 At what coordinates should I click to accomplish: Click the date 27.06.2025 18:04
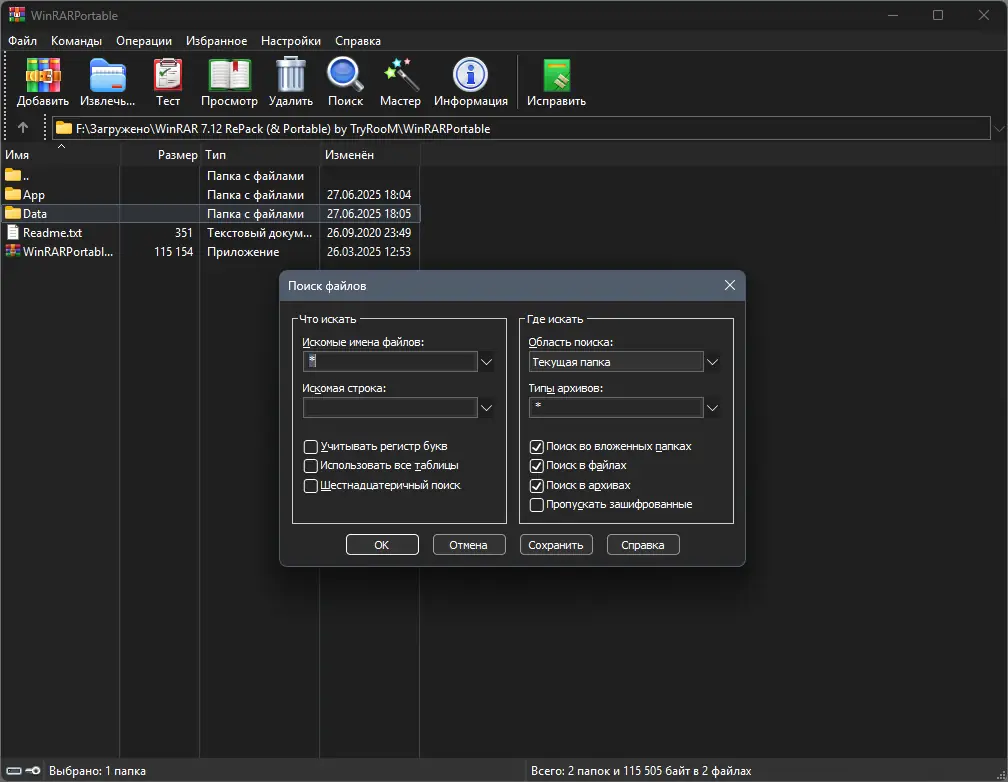pos(369,194)
